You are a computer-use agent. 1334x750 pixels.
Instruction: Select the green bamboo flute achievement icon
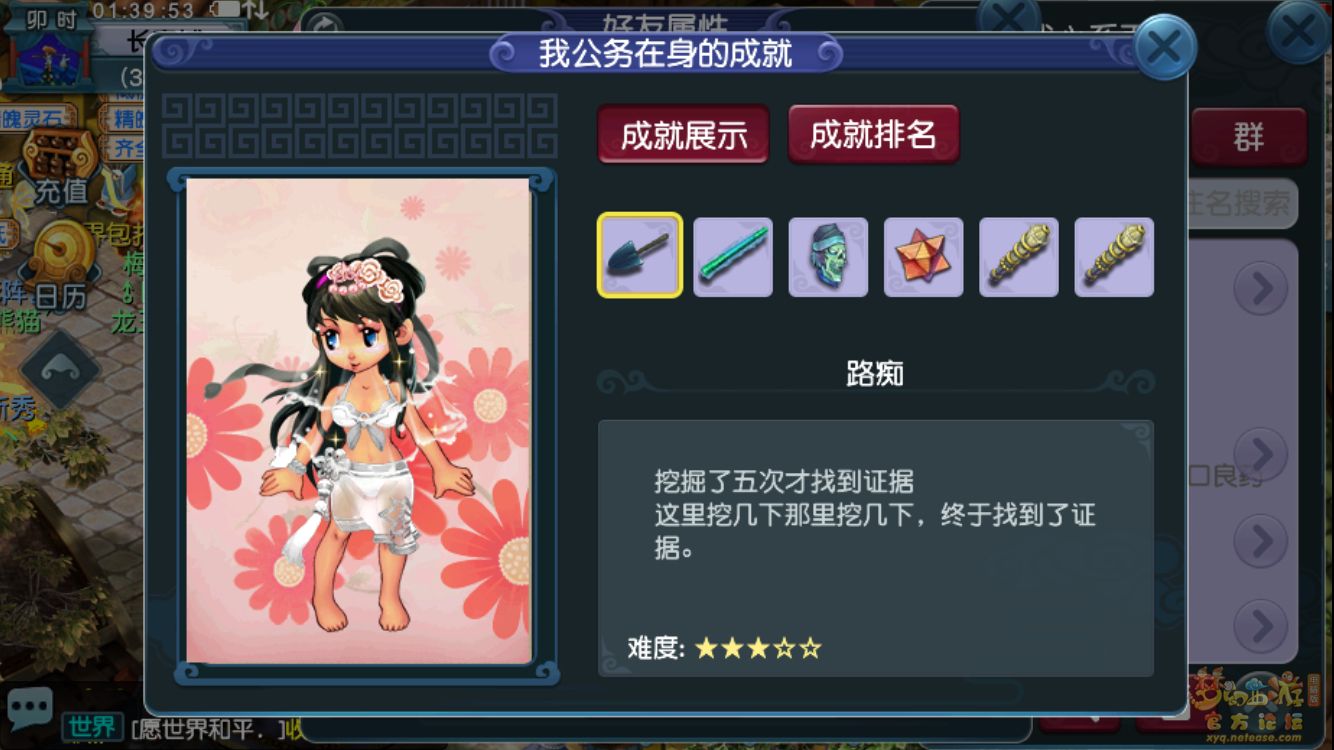point(733,257)
